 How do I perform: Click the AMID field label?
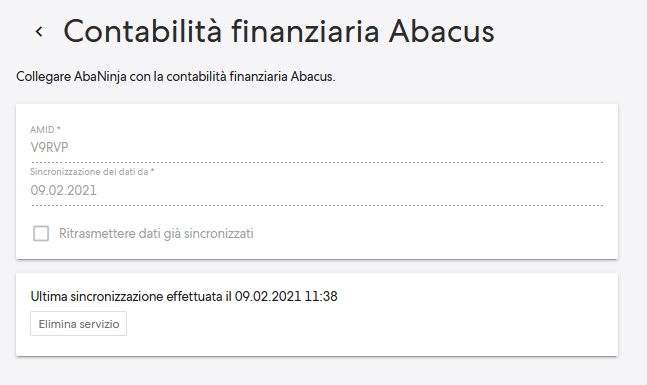click(x=42, y=130)
